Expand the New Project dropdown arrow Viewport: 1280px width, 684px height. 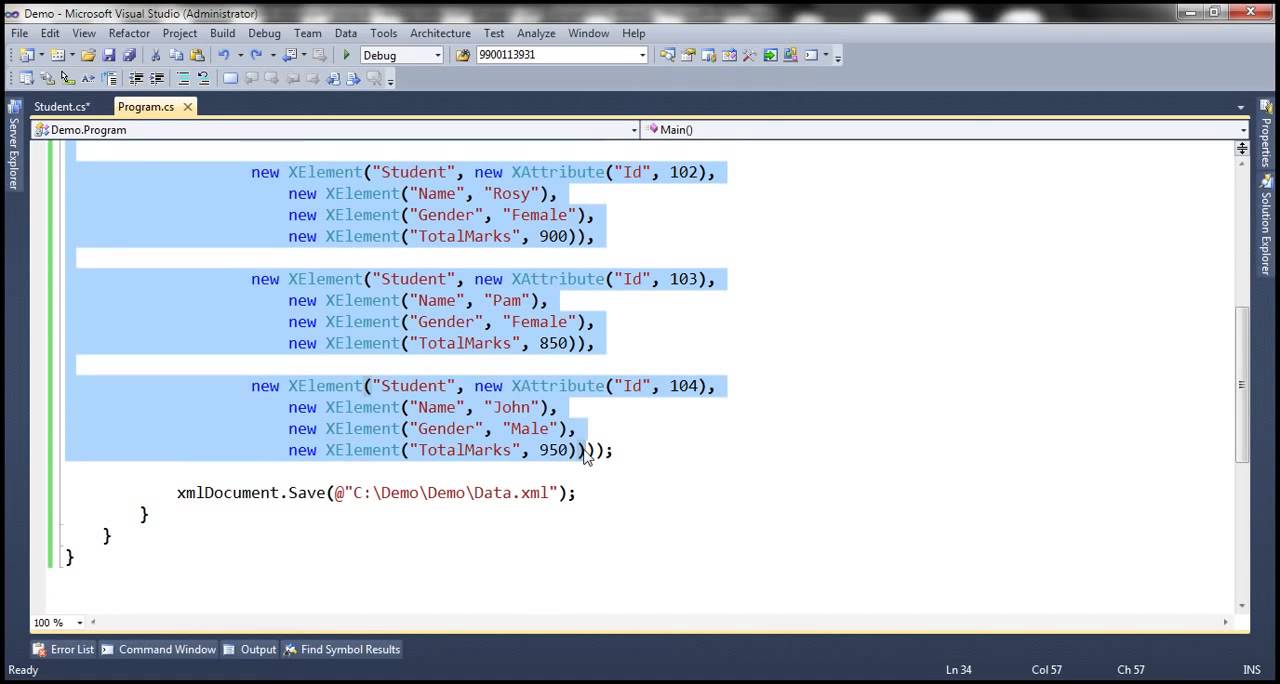[41, 55]
